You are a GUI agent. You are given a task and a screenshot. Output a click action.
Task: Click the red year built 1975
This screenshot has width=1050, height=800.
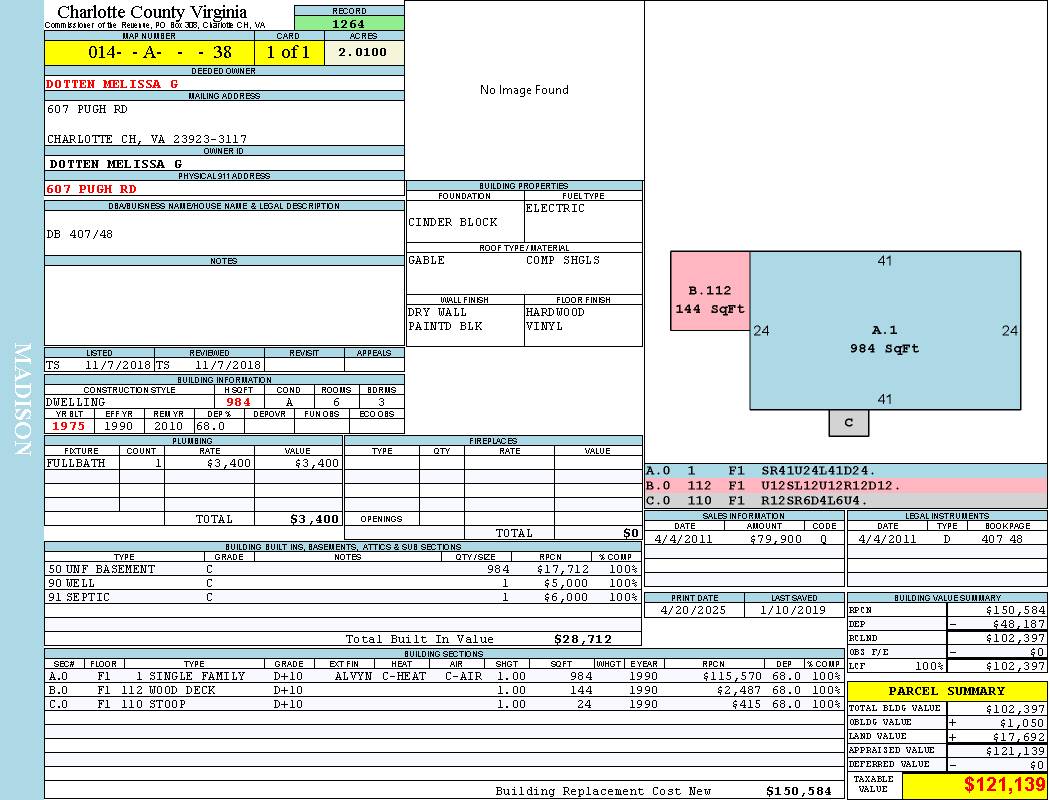[69, 426]
